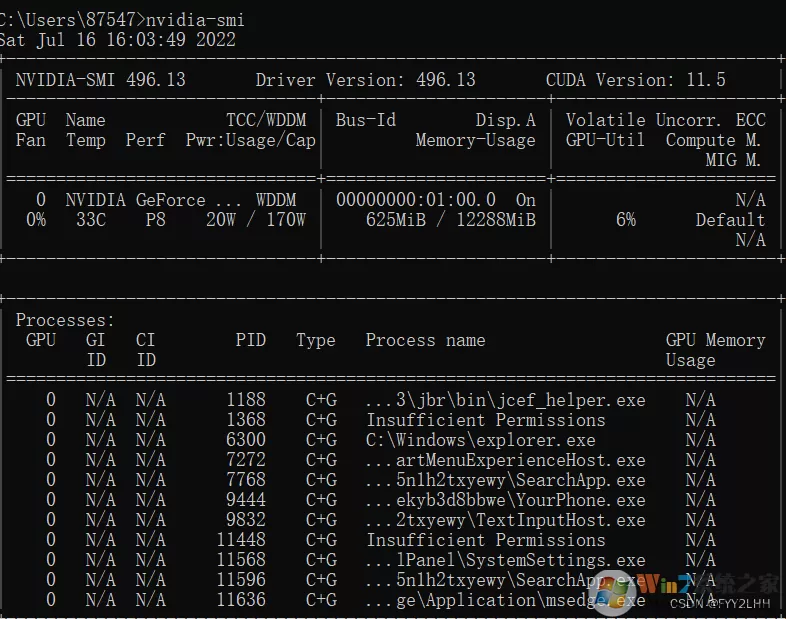This screenshot has width=786, height=619.
Task: Click the CUDA Version 11.5 text
Action: (636, 80)
